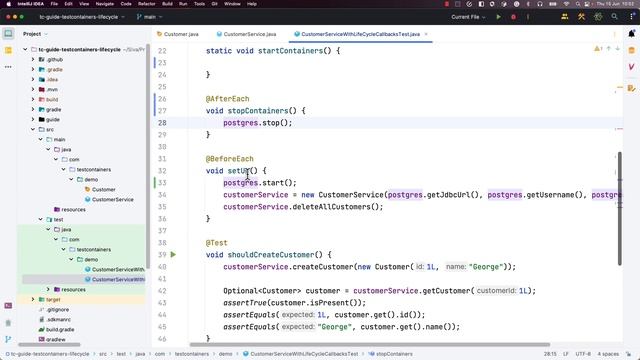Screen dimensions: 640x360
Task: Click stopContainers breadcrumb
Action: (x=391, y=354)
